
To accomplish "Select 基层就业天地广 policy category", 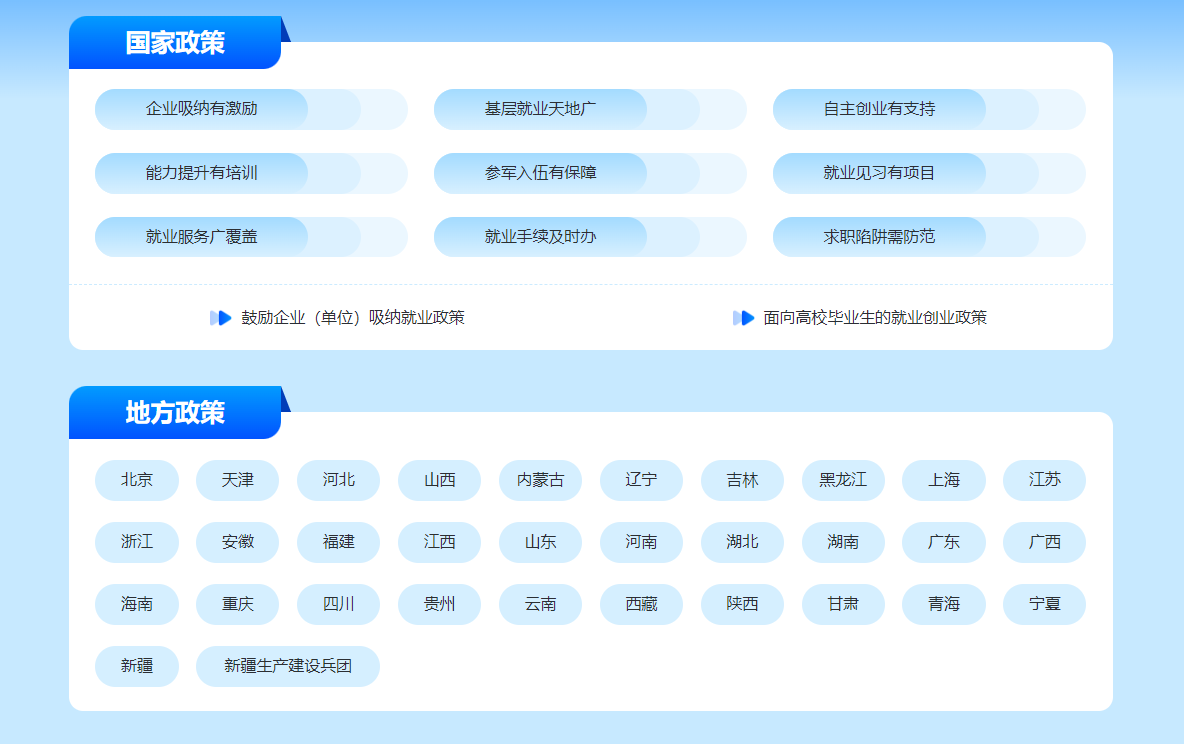I will pyautogui.click(x=541, y=109).
